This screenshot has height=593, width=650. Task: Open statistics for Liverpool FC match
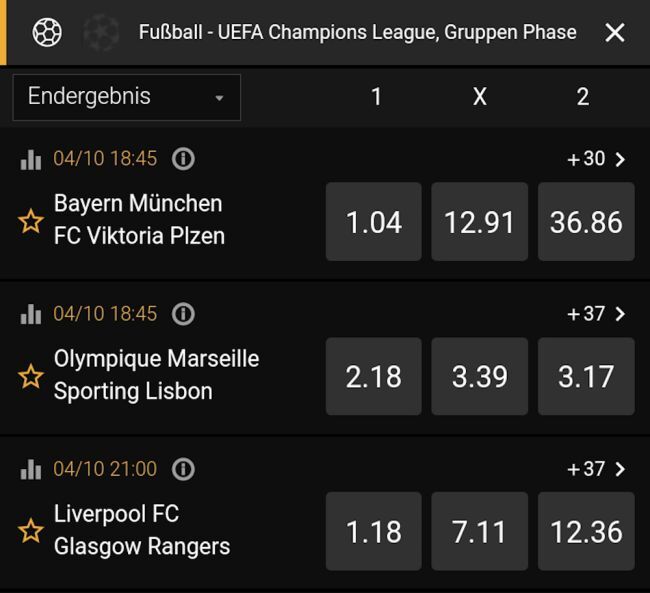point(31,469)
